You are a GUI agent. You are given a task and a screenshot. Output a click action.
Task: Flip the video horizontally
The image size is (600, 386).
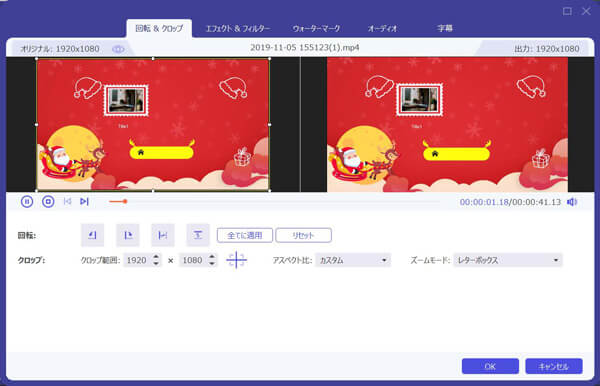pos(163,235)
